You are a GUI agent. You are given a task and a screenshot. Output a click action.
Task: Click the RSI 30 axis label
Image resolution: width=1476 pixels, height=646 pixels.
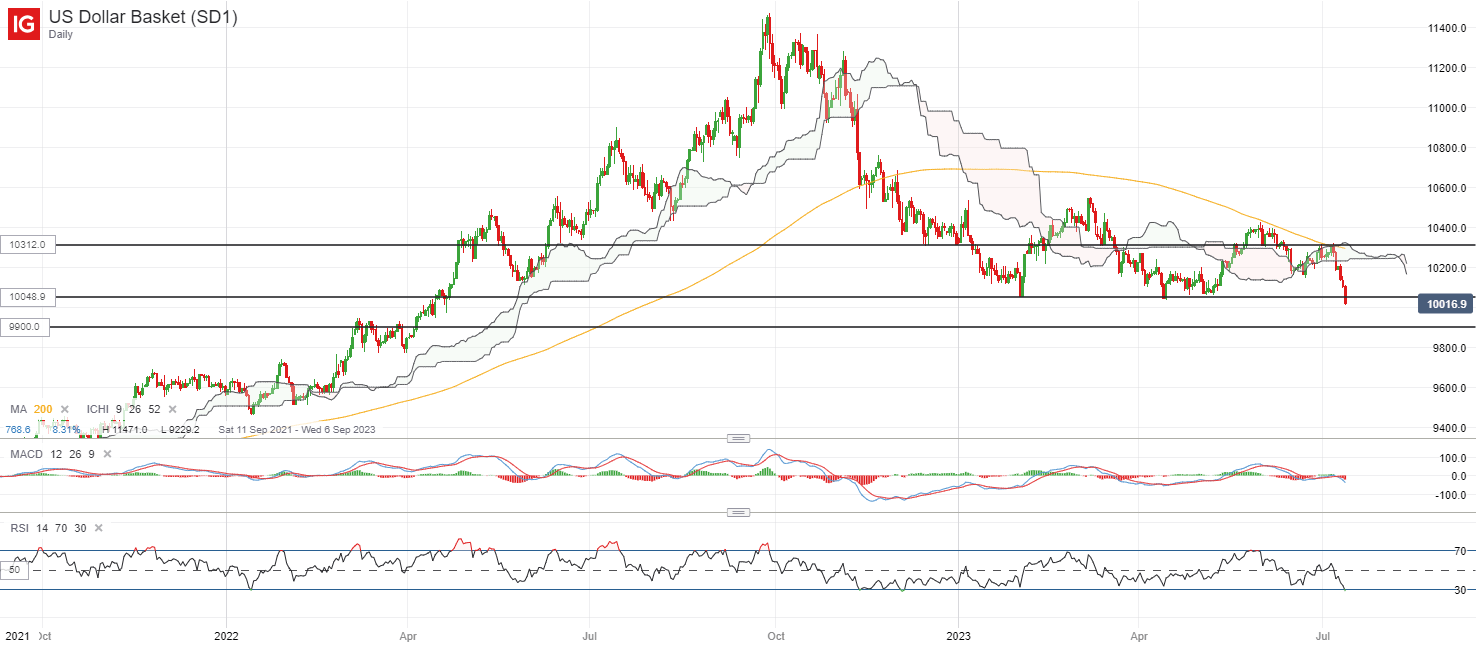click(x=1460, y=590)
